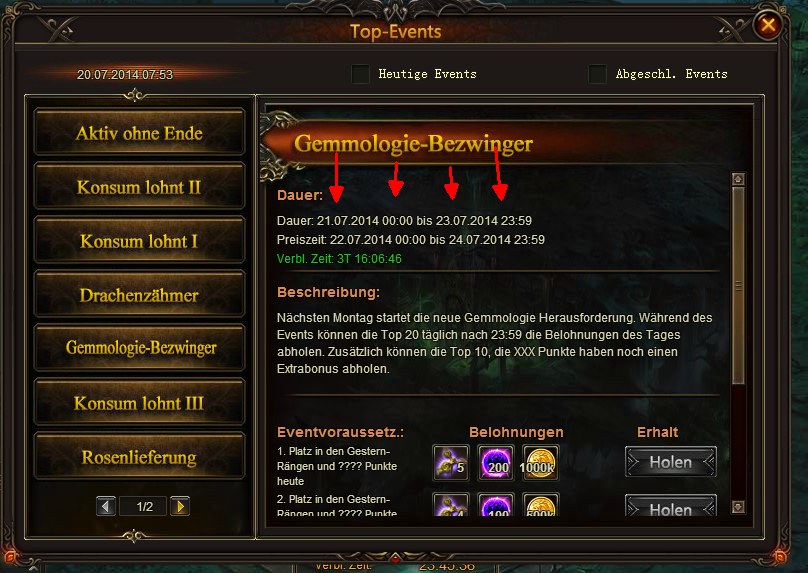Go to next page of the event list

coord(180,507)
